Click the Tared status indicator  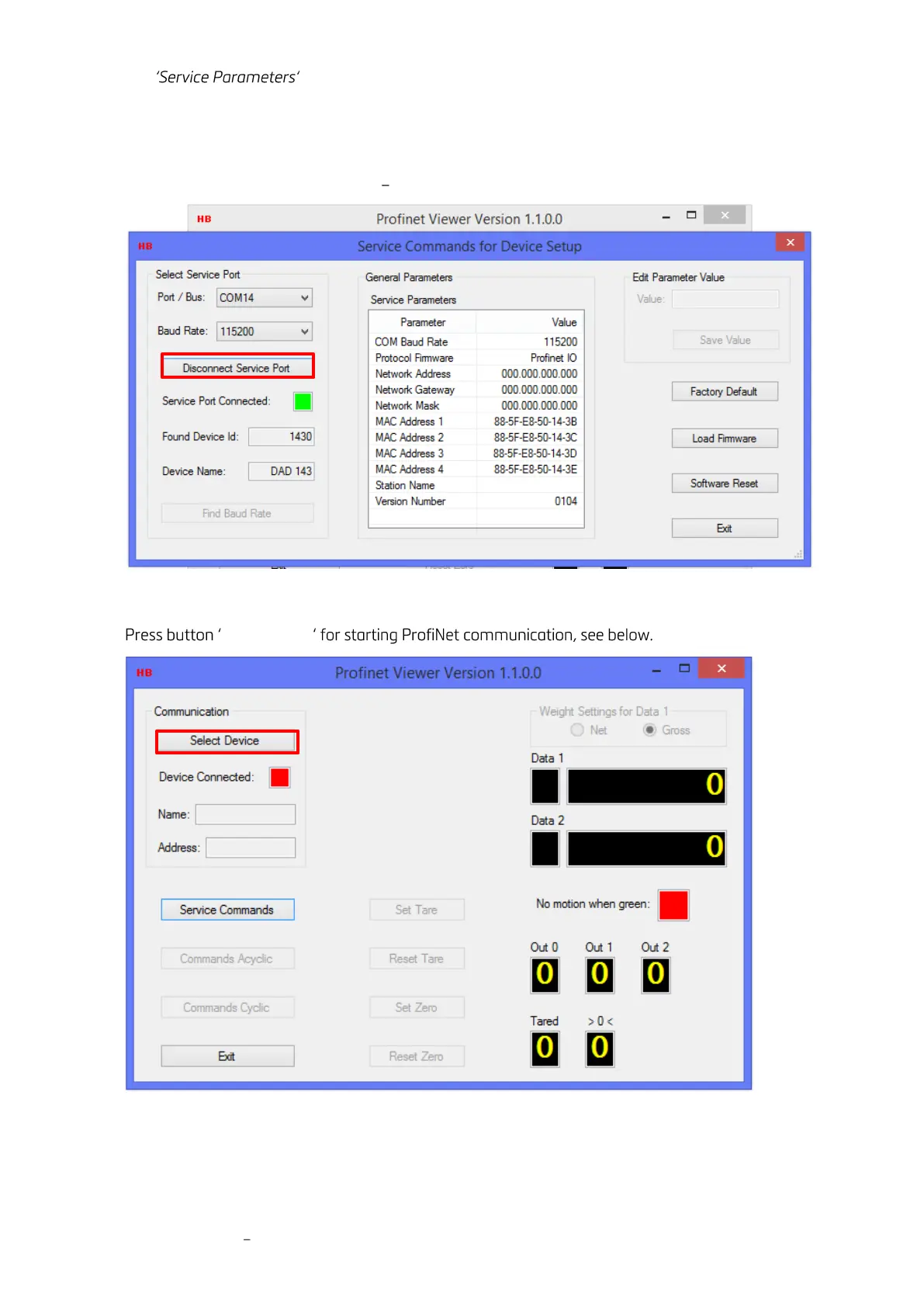point(545,1049)
